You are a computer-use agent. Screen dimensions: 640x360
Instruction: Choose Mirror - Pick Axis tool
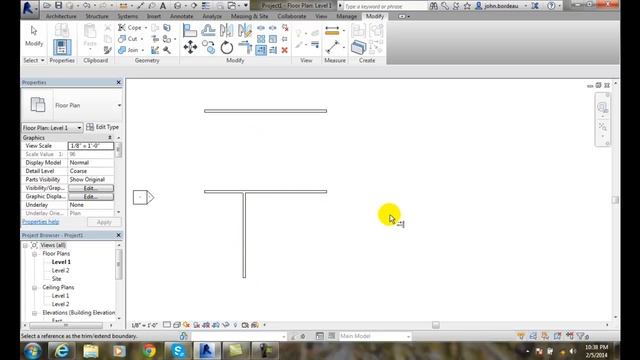coord(227,30)
